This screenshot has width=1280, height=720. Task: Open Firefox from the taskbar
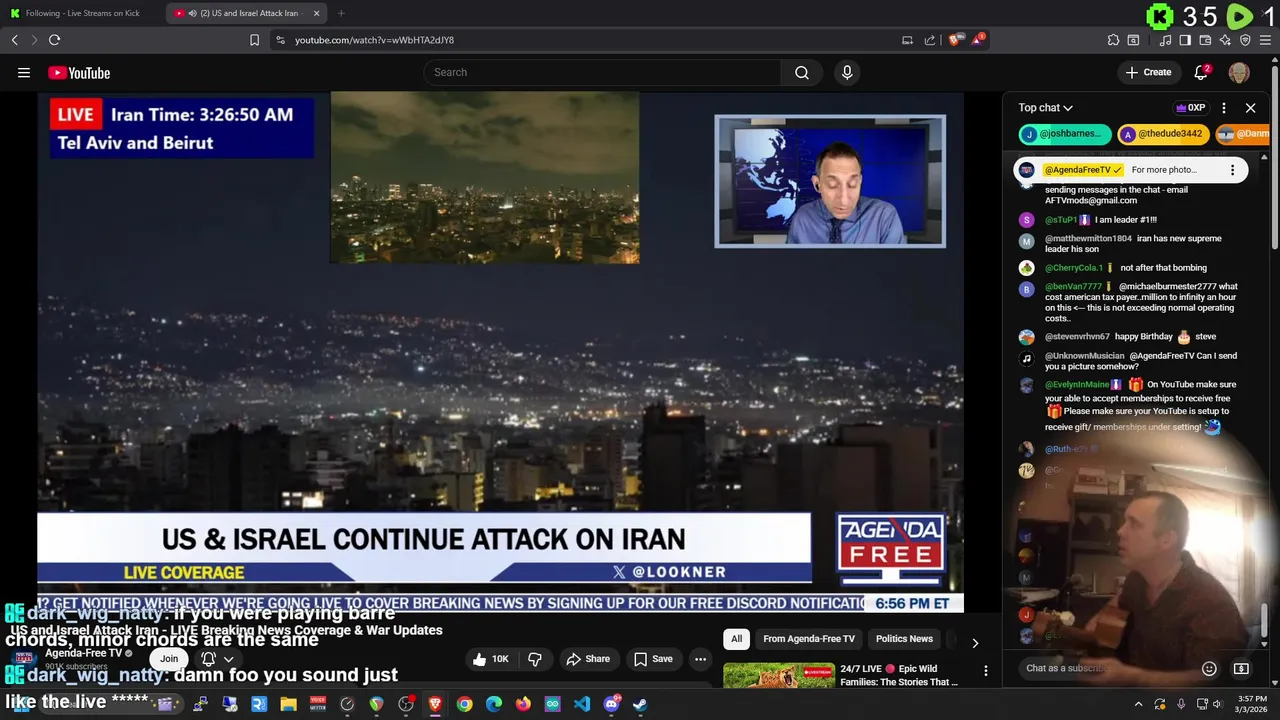pos(523,704)
